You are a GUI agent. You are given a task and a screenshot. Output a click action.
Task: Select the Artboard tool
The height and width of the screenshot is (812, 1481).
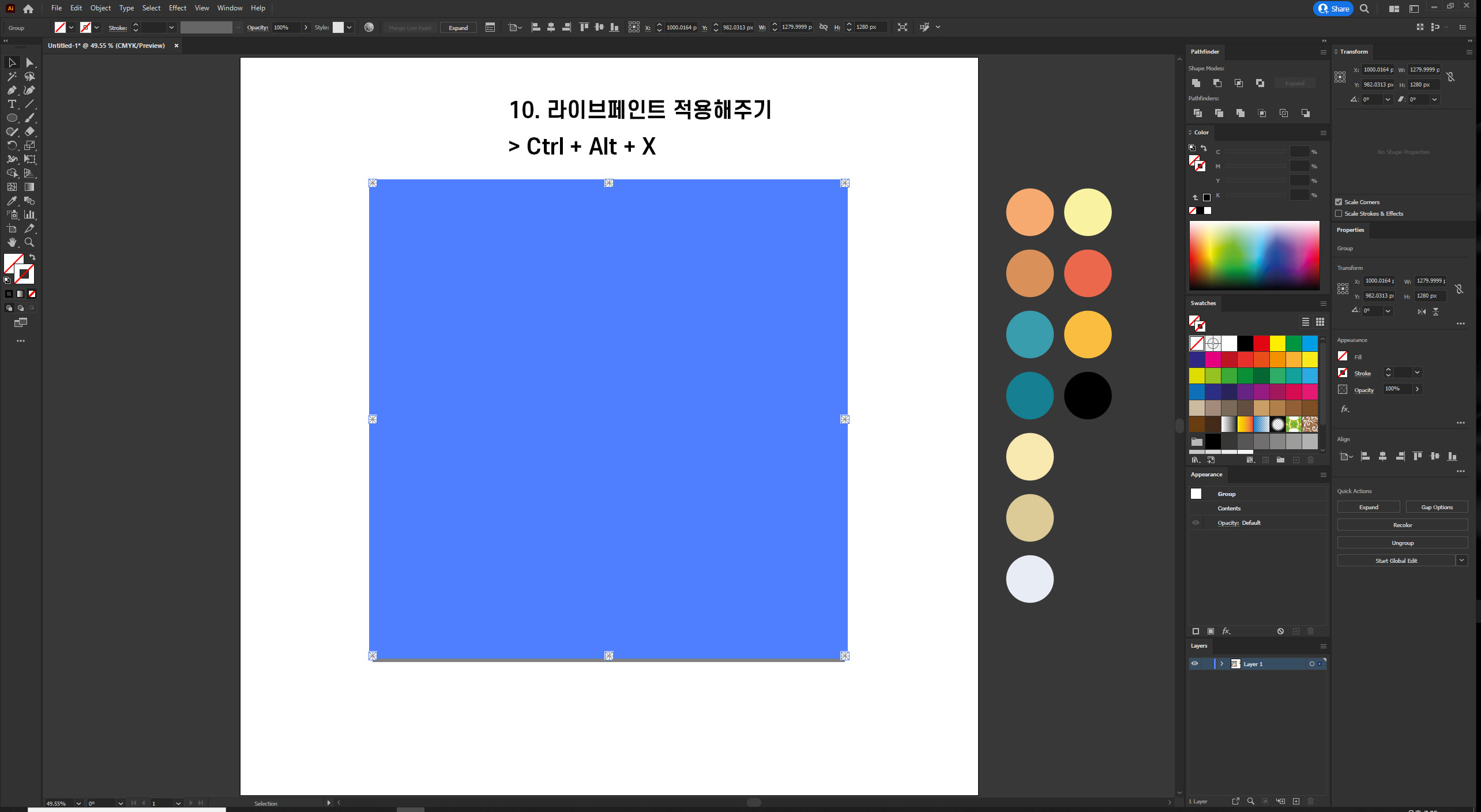12,228
